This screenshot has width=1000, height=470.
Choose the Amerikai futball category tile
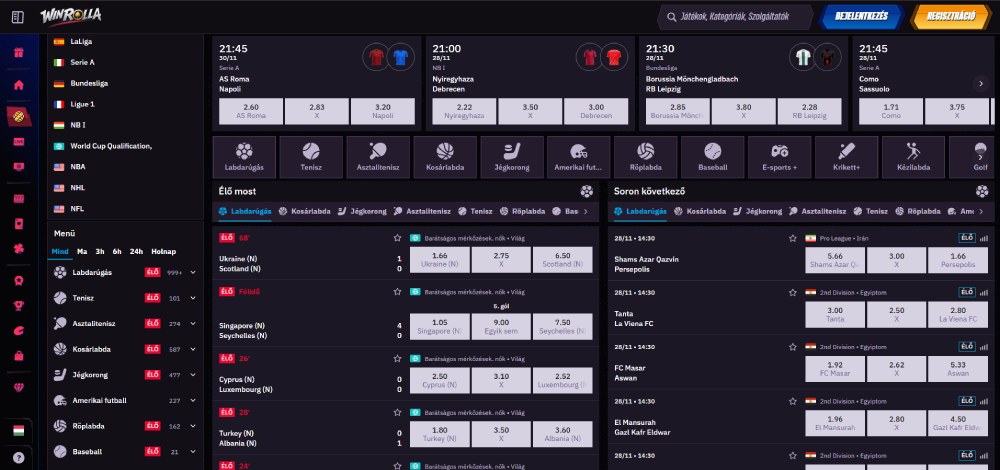click(578, 157)
